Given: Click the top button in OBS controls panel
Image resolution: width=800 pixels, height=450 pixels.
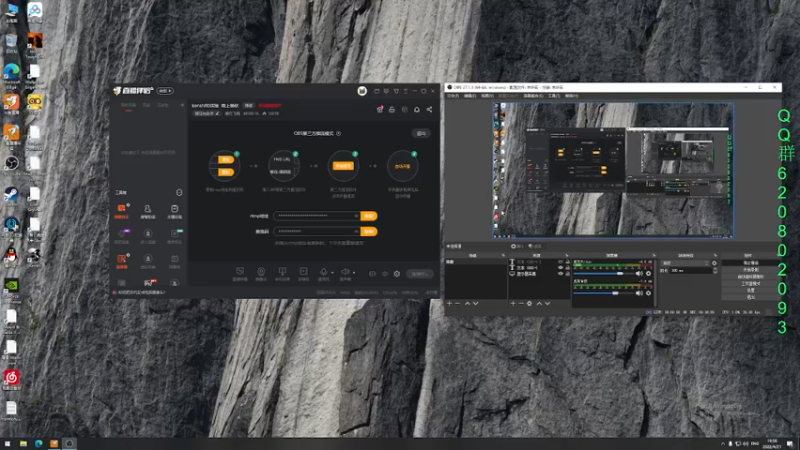Looking at the screenshot, I should coord(751,263).
